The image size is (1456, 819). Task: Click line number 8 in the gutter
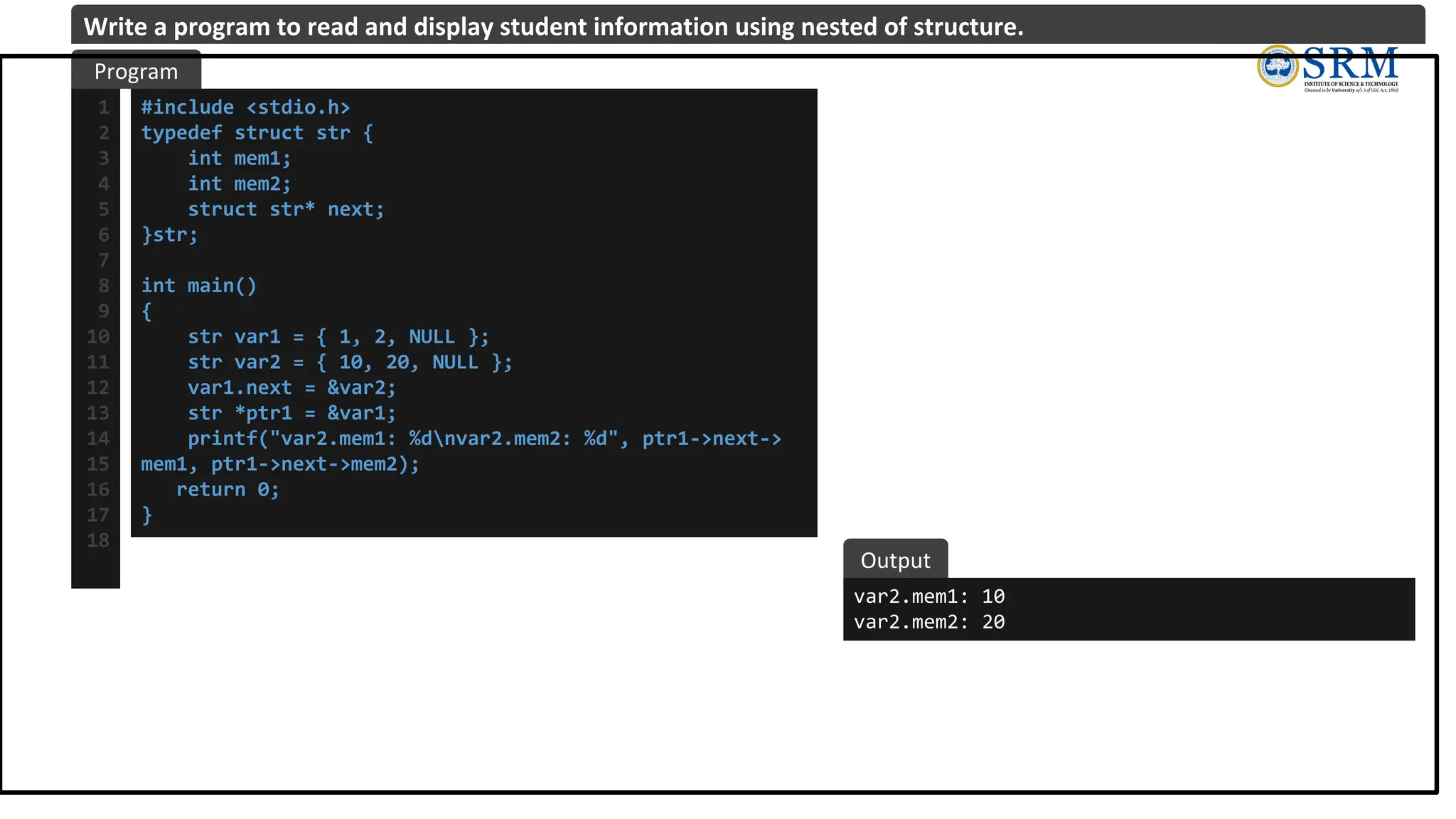[x=104, y=286]
